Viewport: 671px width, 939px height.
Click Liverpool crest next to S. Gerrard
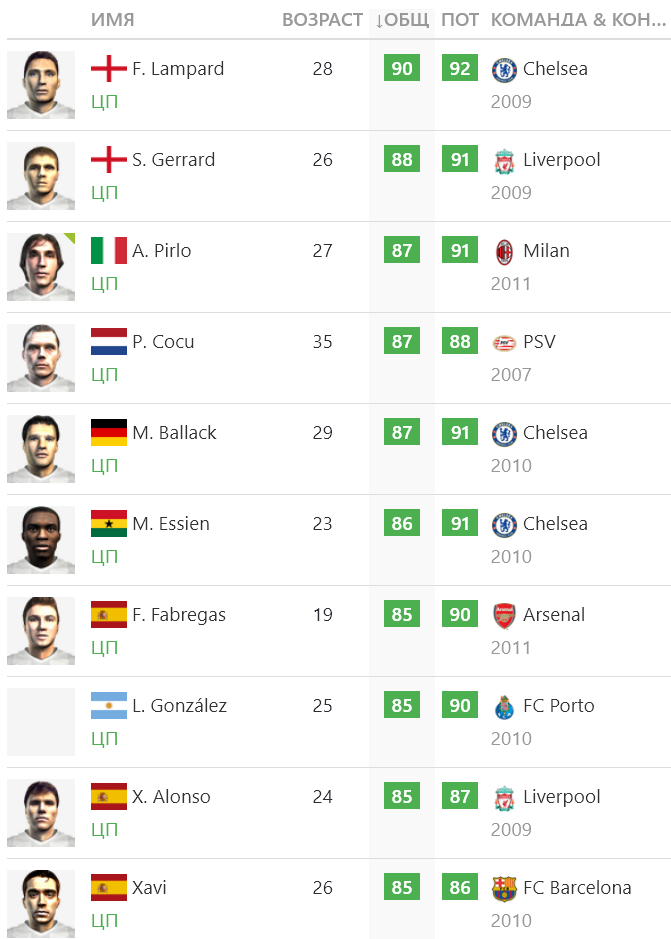coord(503,160)
